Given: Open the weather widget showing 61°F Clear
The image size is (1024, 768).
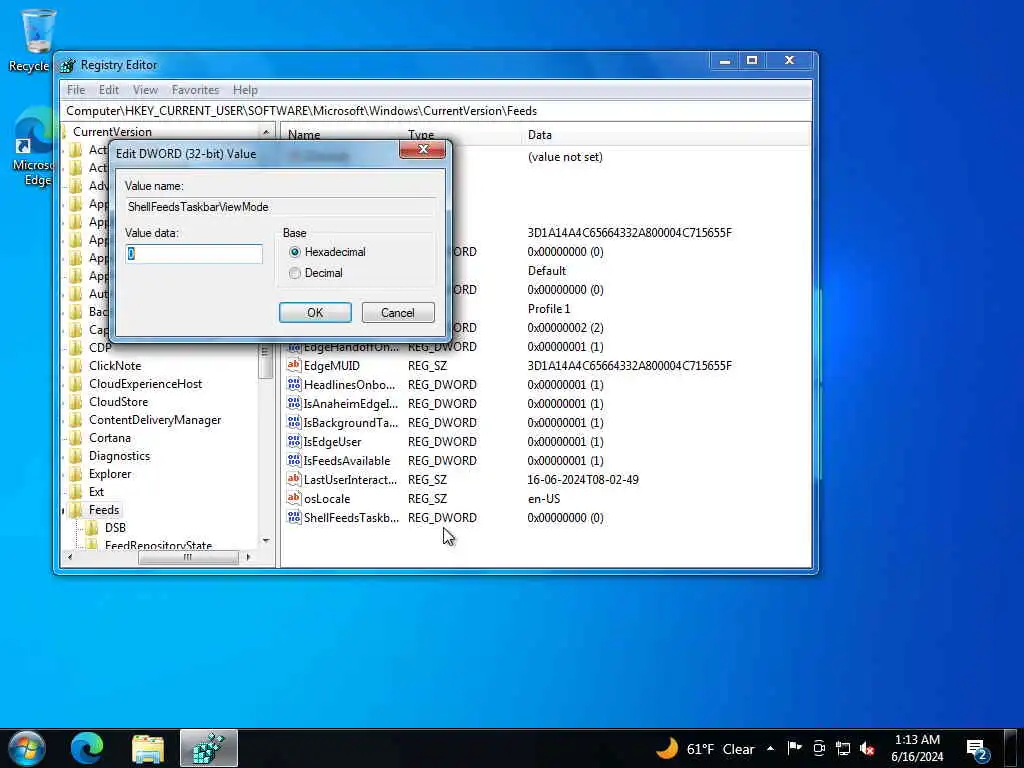Looking at the screenshot, I should coord(705,749).
